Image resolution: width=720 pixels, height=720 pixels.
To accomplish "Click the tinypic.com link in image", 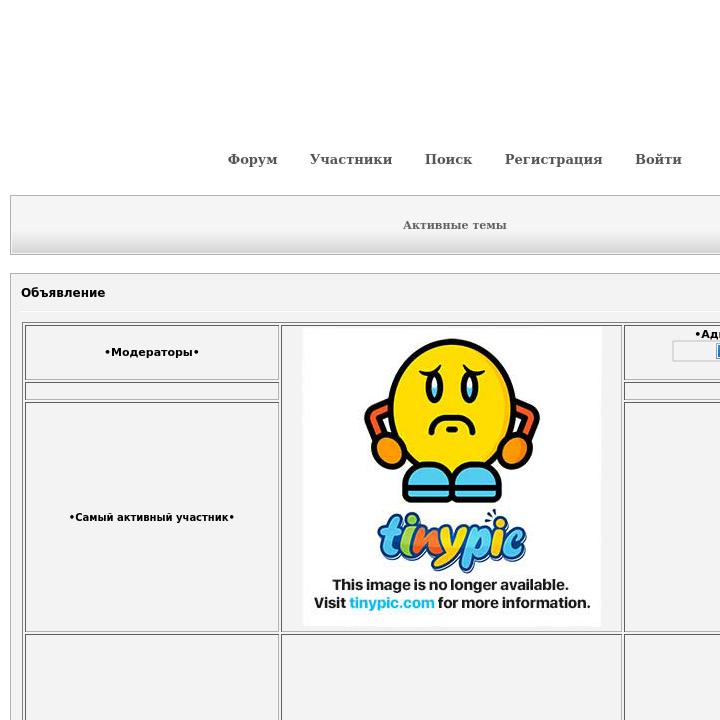I will click(x=392, y=602).
